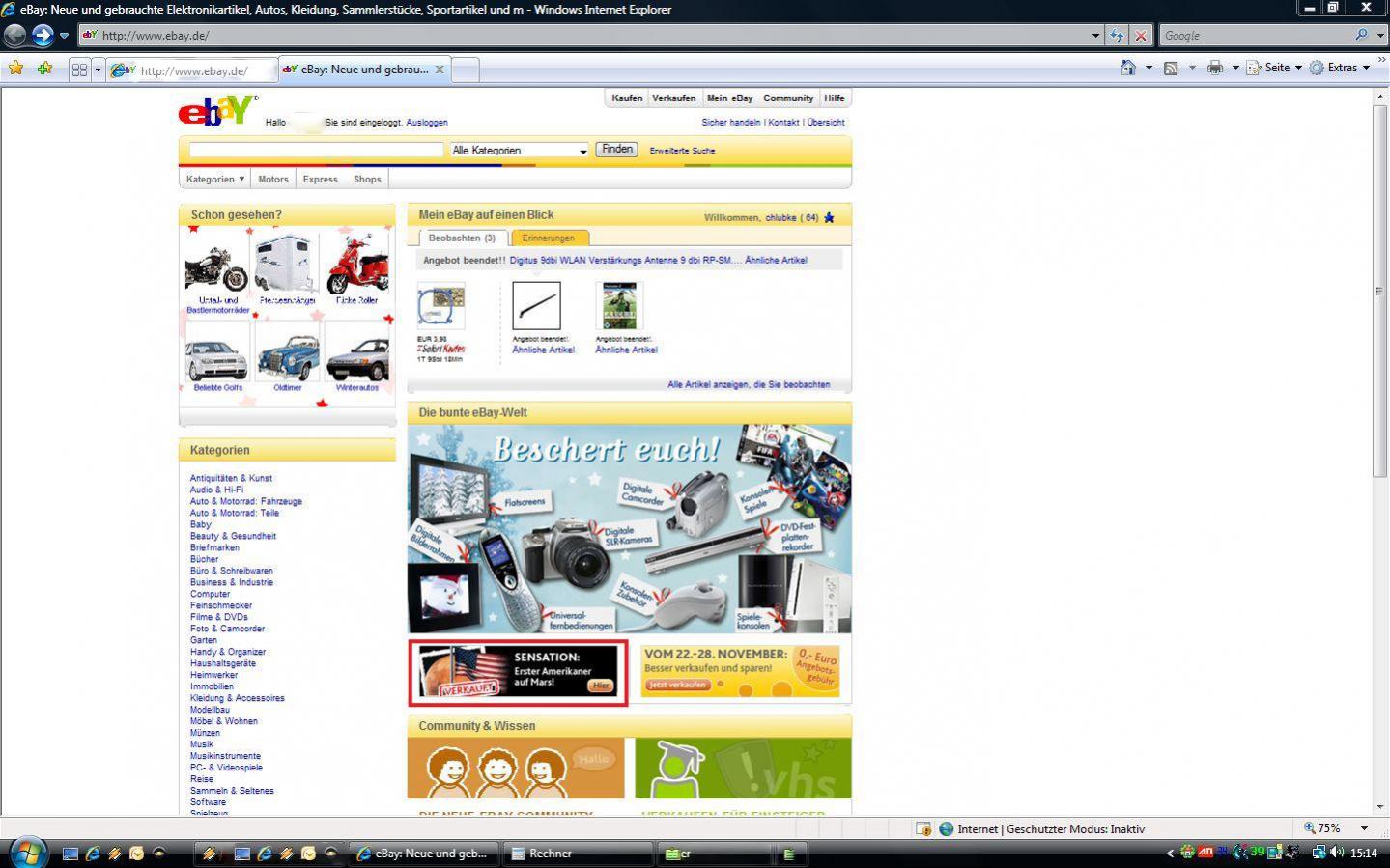Click the eBay logo
Viewport: 1390px width, 868px height.
[x=216, y=111]
